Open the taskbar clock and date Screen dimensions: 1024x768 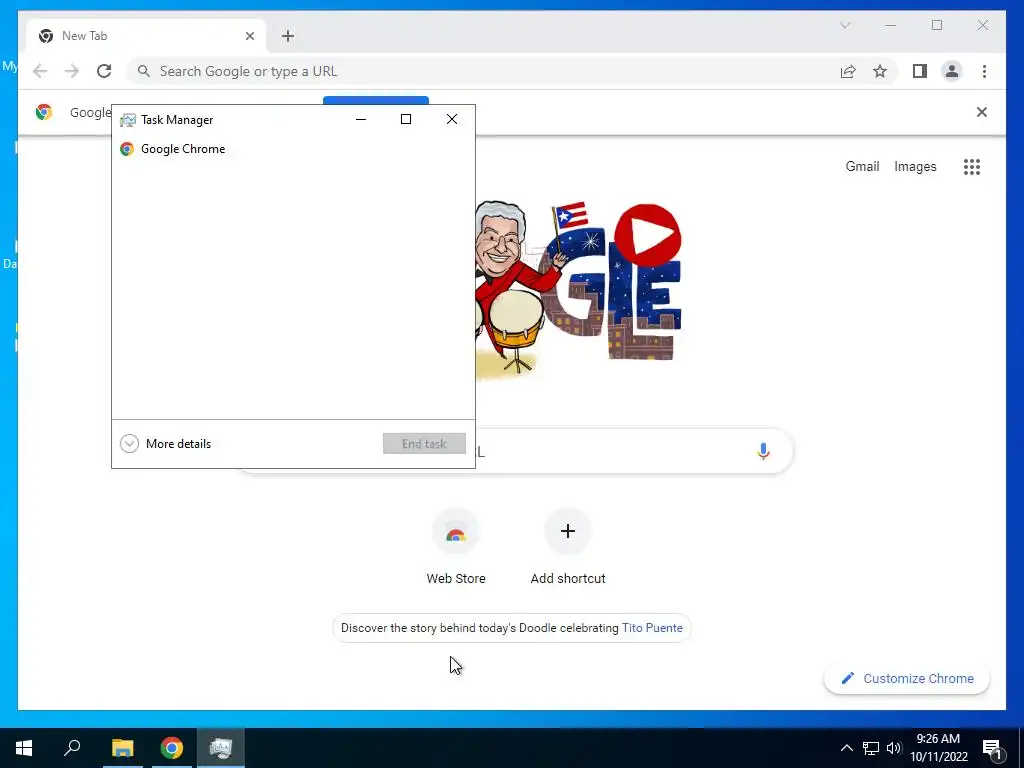coord(938,748)
